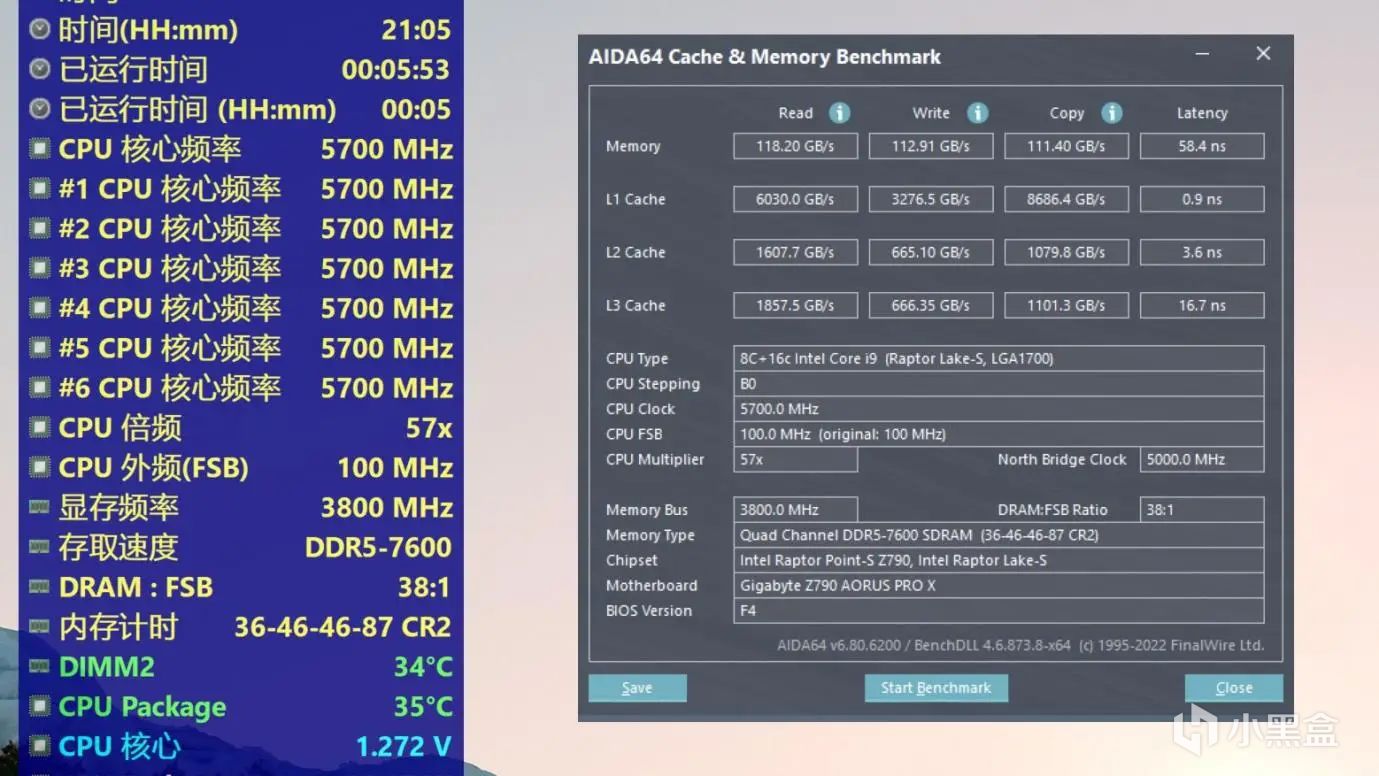
Task: Click the AIDA64 Cache & Memory Benchmark title
Action: click(764, 57)
